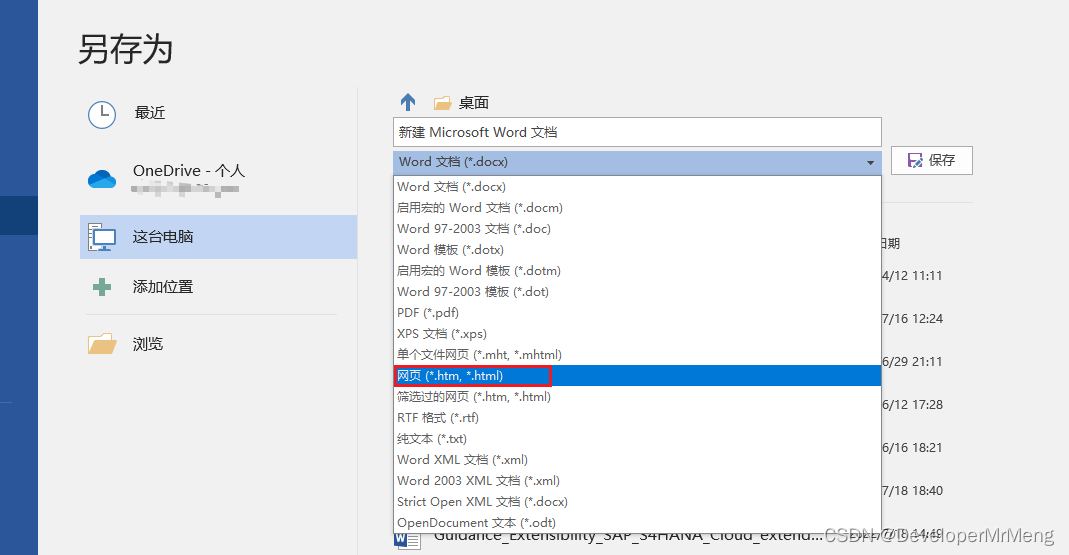Screen dimensions: 1069x555
Task: Pick Word 97-2003 模板 (*.dot)
Action: point(637,292)
